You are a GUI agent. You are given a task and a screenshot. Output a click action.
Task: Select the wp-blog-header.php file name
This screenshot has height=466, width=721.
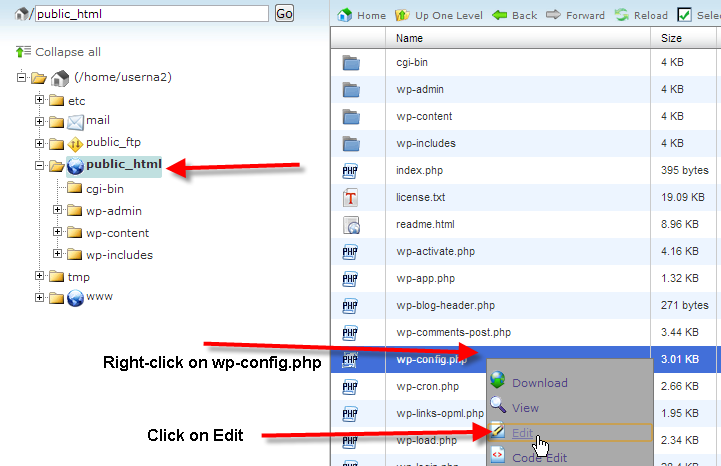[x=445, y=305]
